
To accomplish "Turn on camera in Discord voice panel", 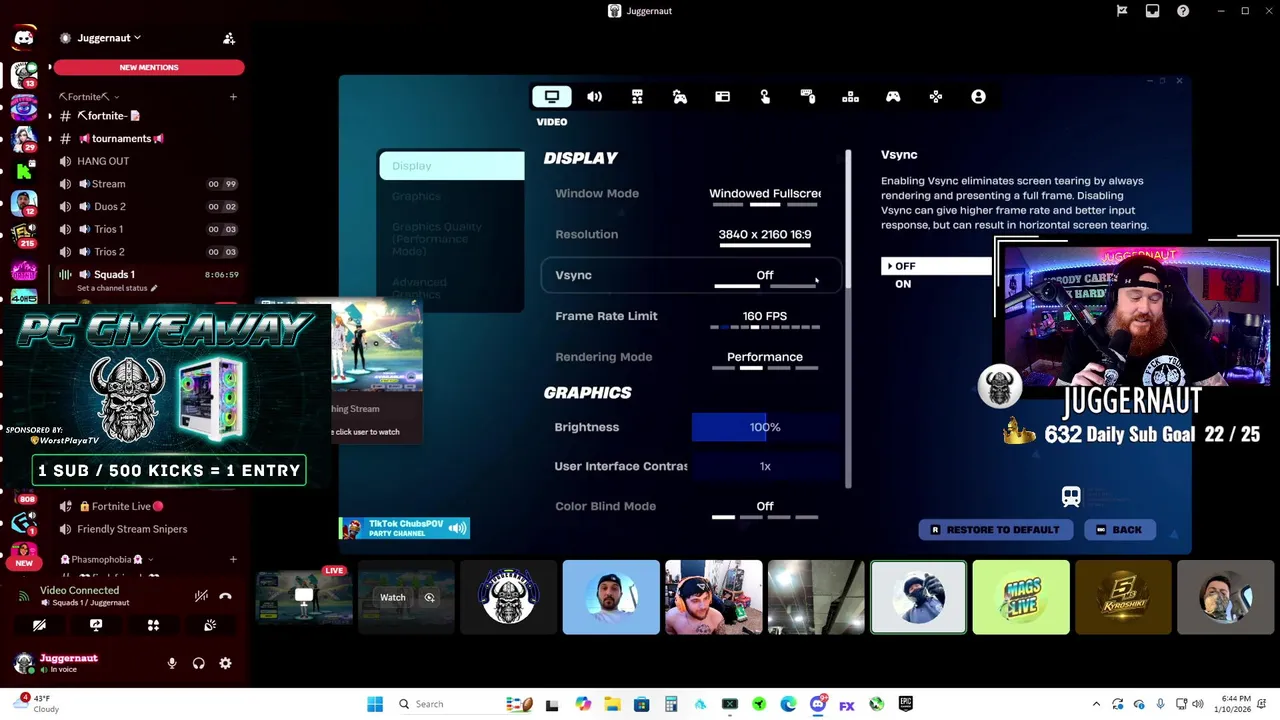I will tap(39, 625).
